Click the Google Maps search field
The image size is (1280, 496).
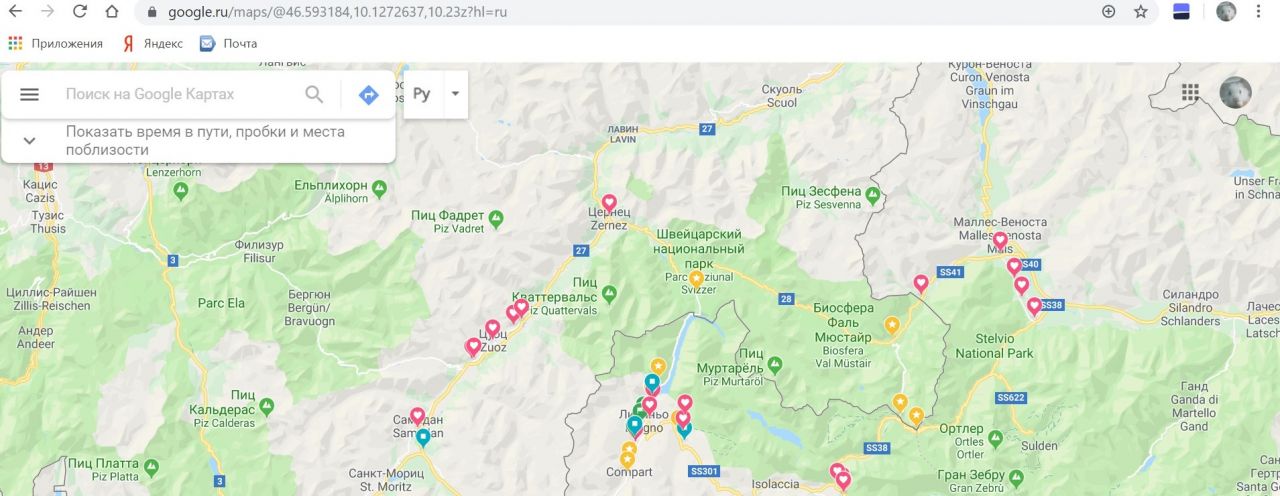[x=176, y=94]
